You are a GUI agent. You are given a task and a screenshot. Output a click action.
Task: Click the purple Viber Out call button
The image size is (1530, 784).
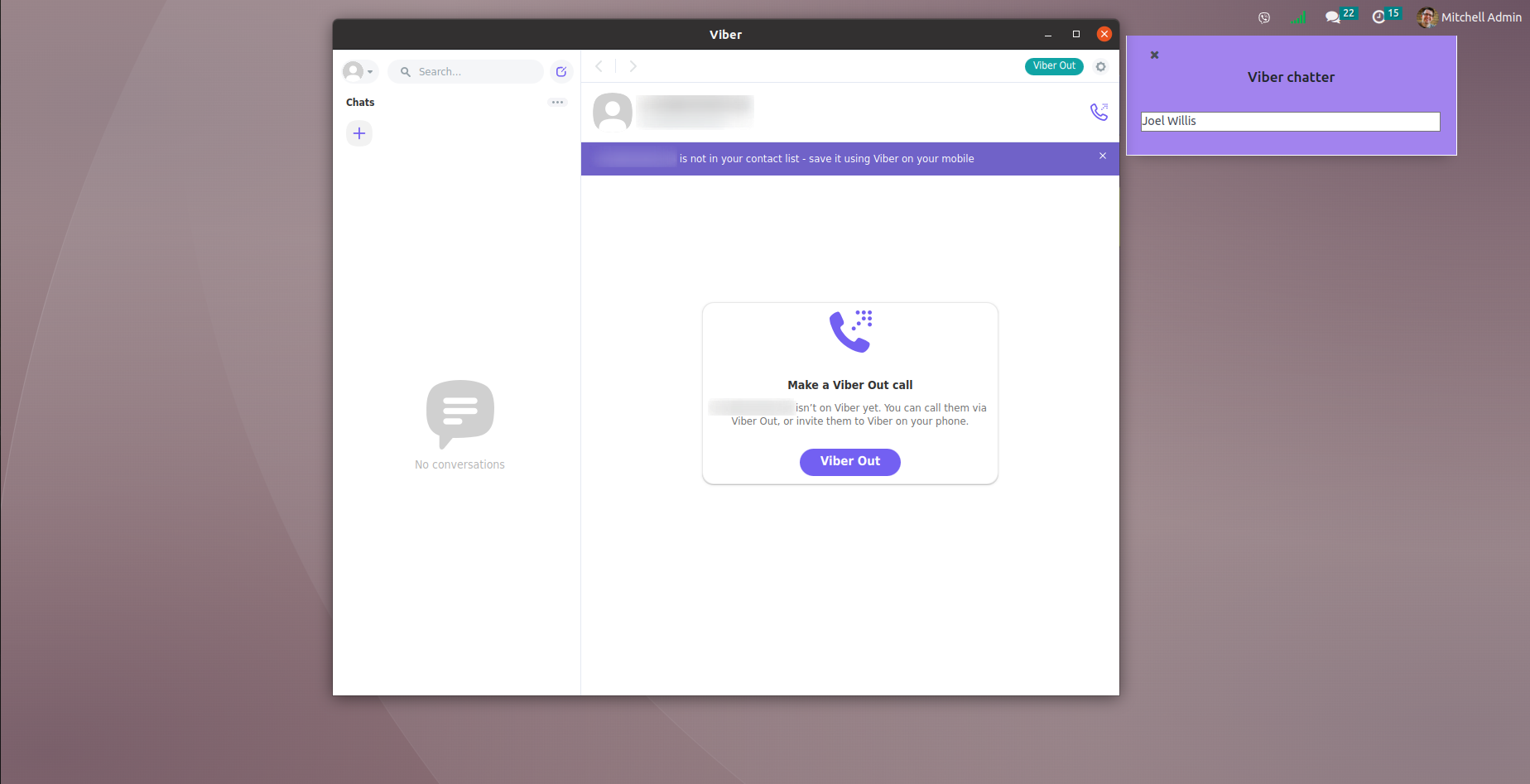pos(850,462)
